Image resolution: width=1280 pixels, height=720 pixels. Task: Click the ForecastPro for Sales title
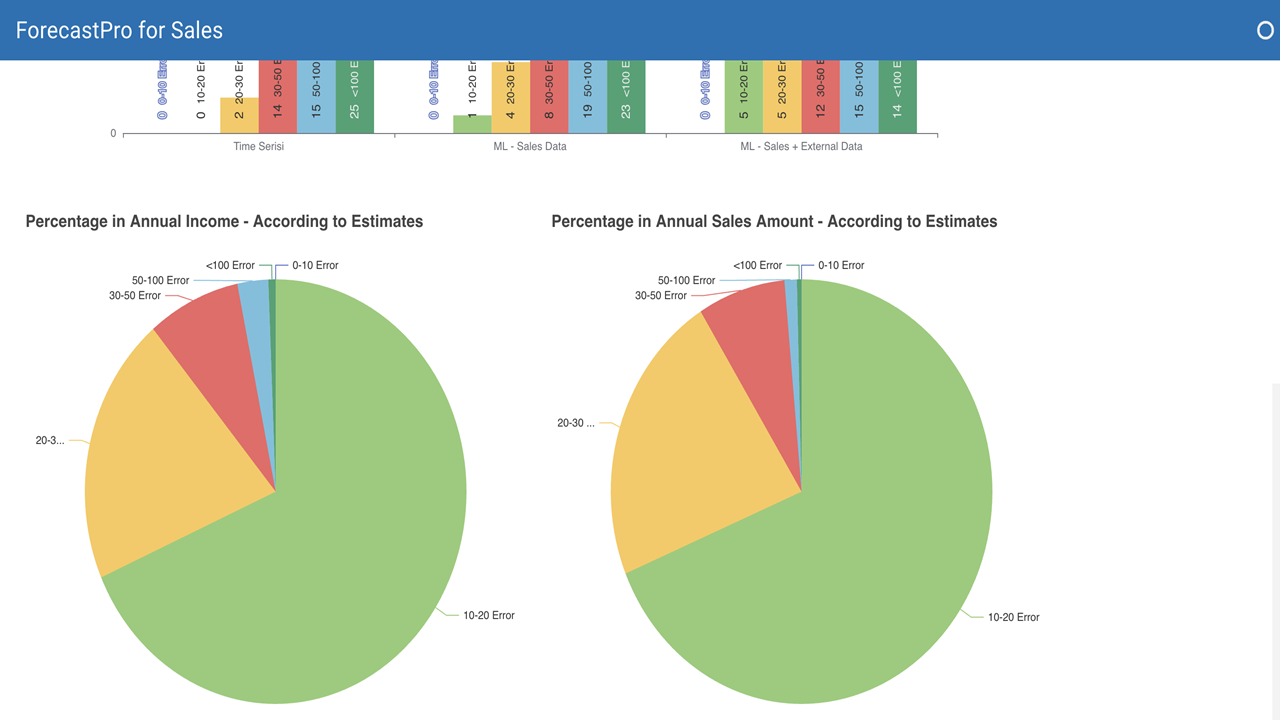click(x=119, y=30)
